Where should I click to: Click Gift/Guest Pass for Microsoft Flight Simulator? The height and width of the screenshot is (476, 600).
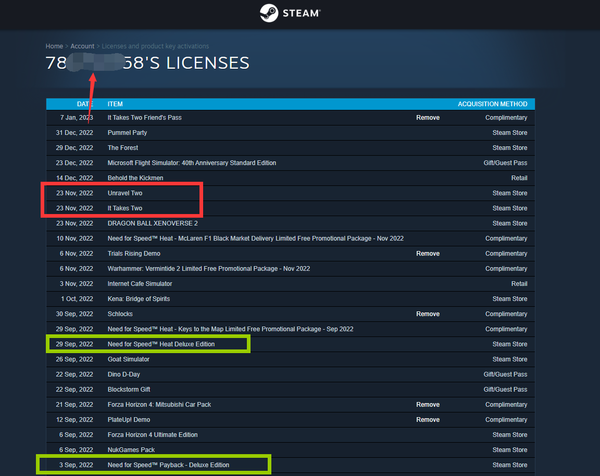pos(505,163)
